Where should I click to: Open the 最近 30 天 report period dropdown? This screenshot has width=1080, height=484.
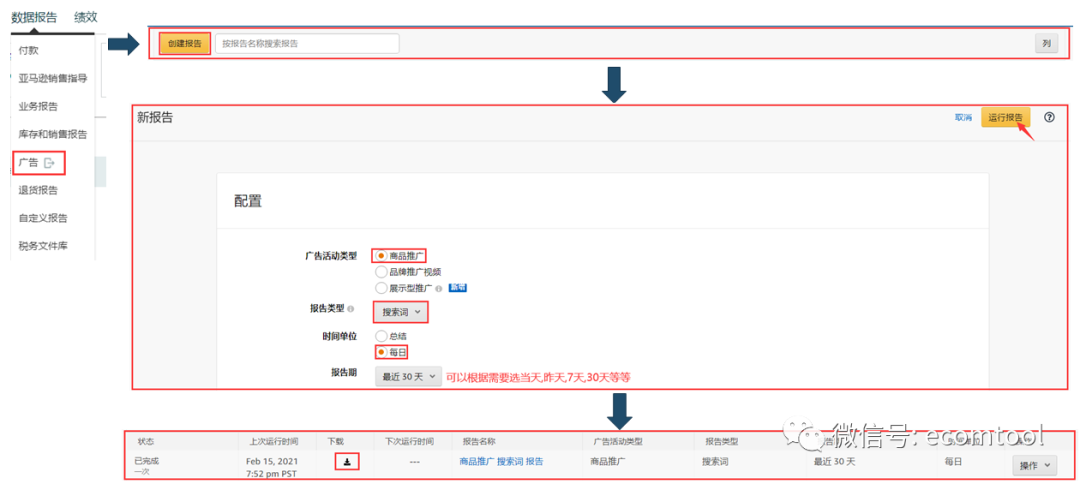408,377
